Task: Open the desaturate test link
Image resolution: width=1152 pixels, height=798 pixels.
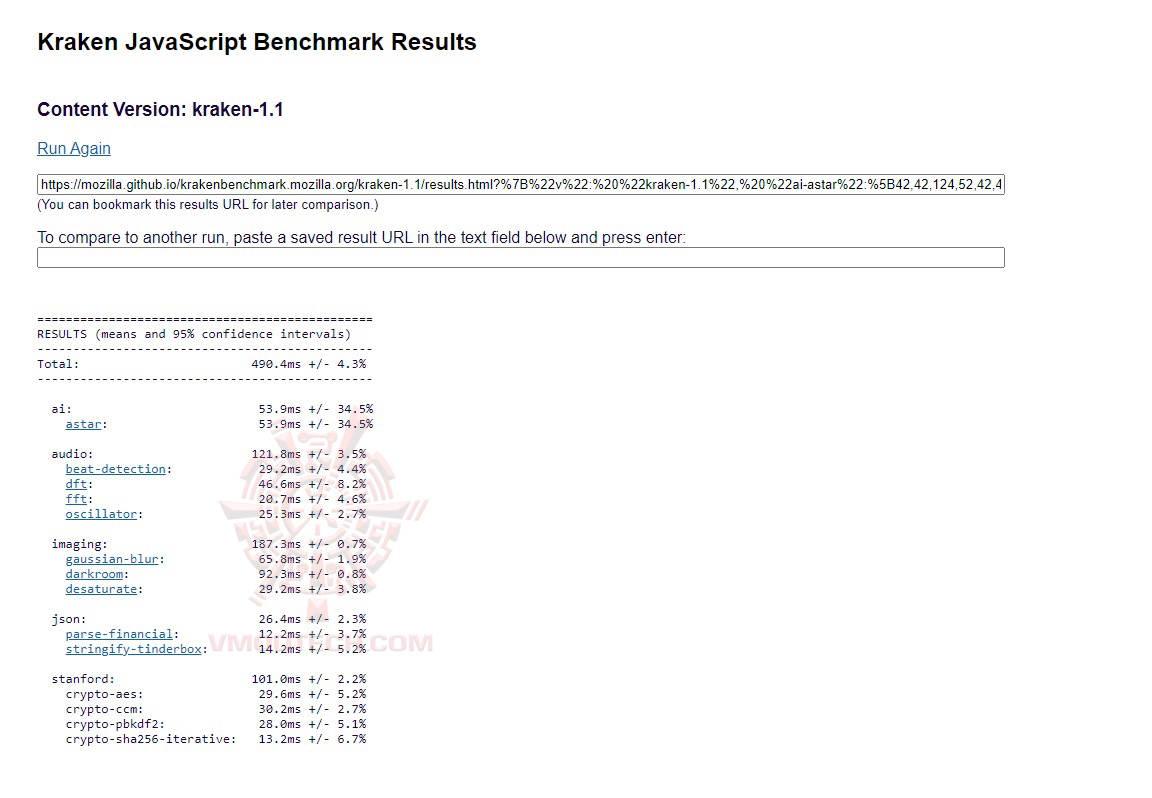Action: [x=101, y=589]
